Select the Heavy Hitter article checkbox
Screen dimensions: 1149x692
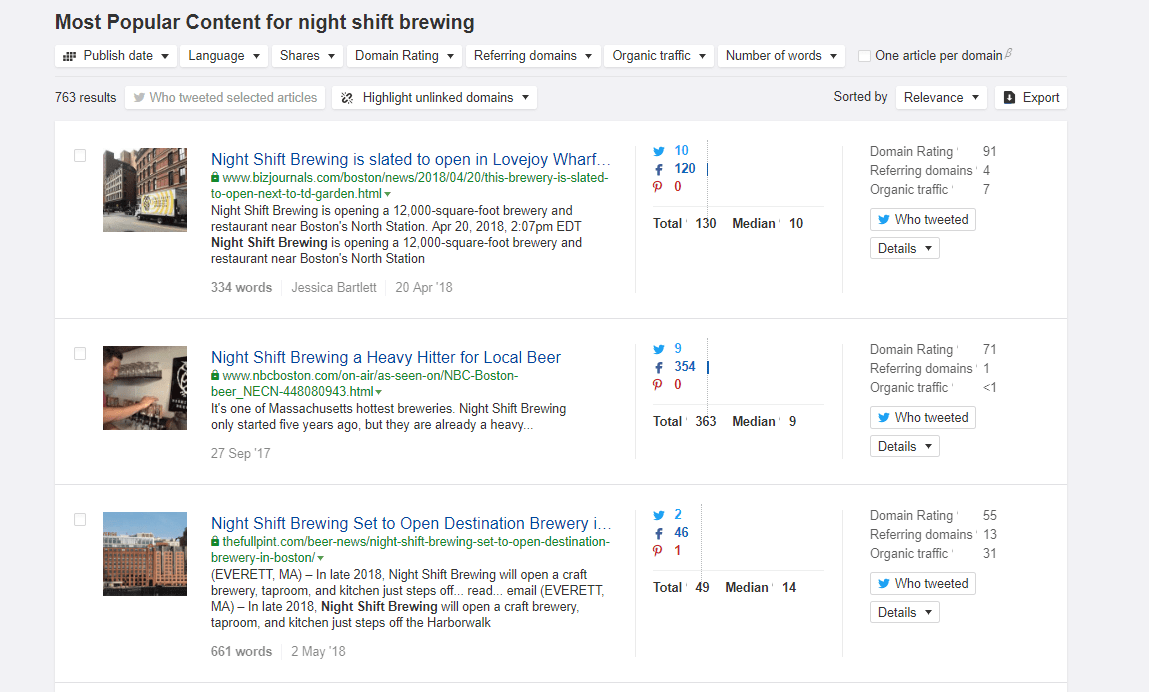coord(80,353)
